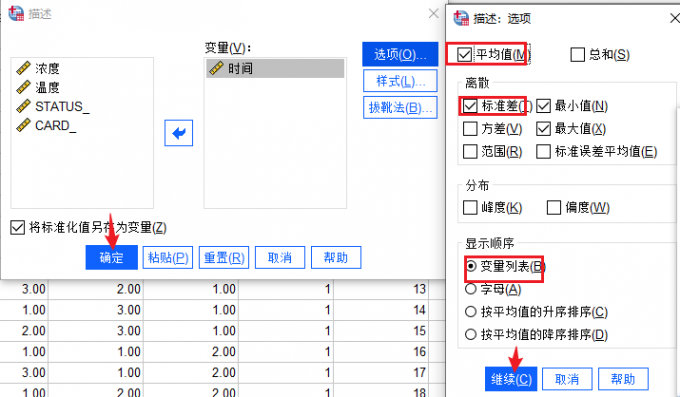Close the 描述 dialog

point(433,13)
